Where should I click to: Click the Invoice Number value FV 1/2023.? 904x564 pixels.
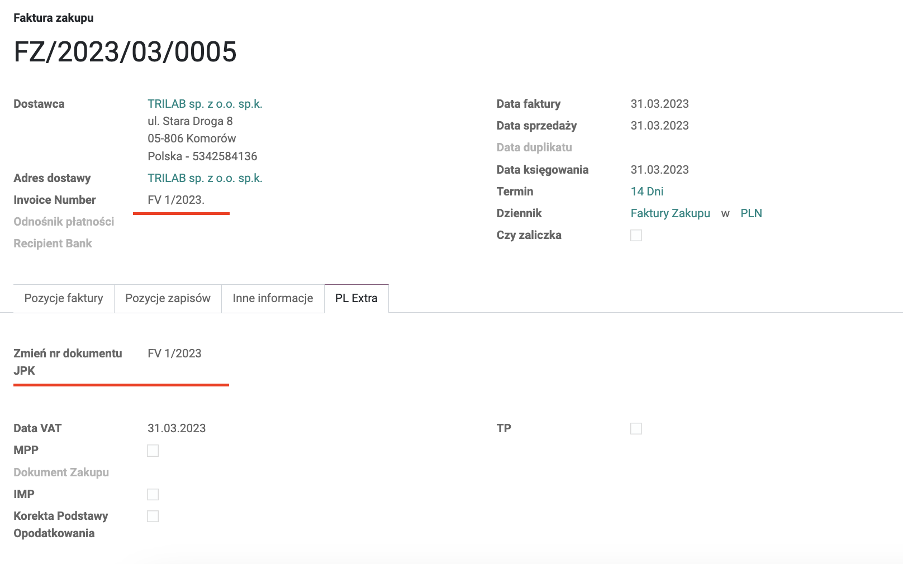[176, 200]
